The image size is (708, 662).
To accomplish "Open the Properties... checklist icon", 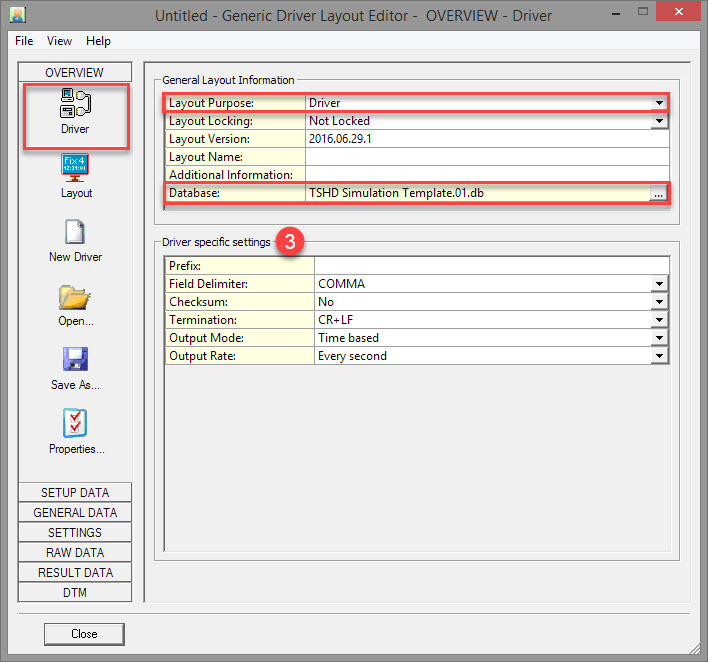I will tap(76, 424).
